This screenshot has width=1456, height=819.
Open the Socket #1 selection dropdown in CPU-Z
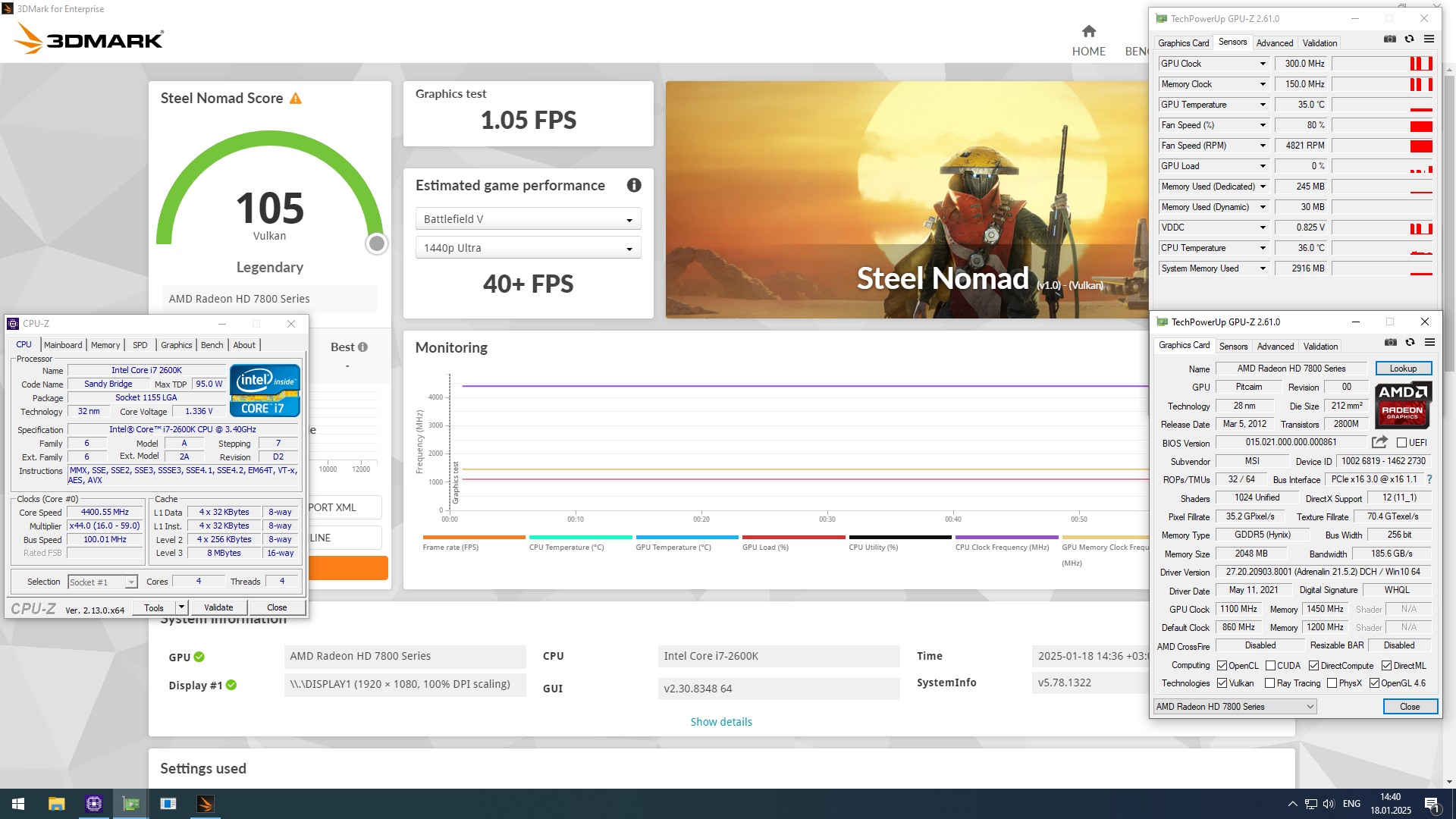[102, 582]
